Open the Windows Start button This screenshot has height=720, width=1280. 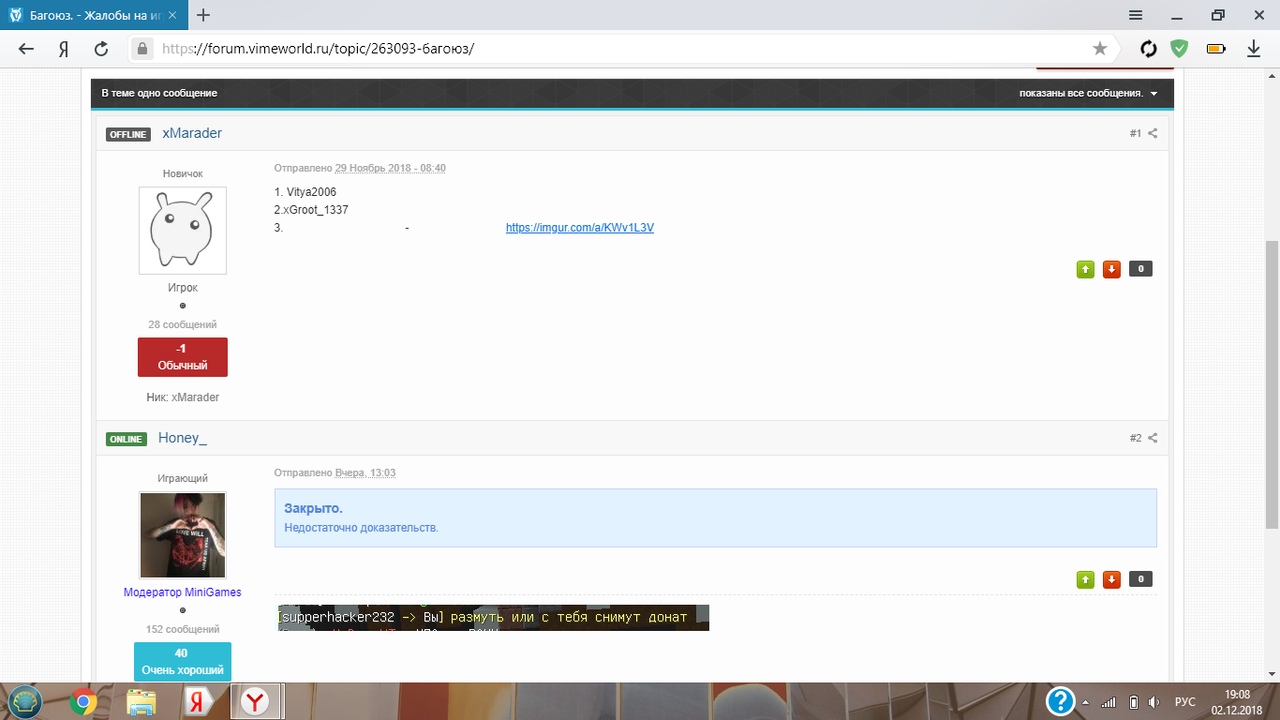pos(24,701)
